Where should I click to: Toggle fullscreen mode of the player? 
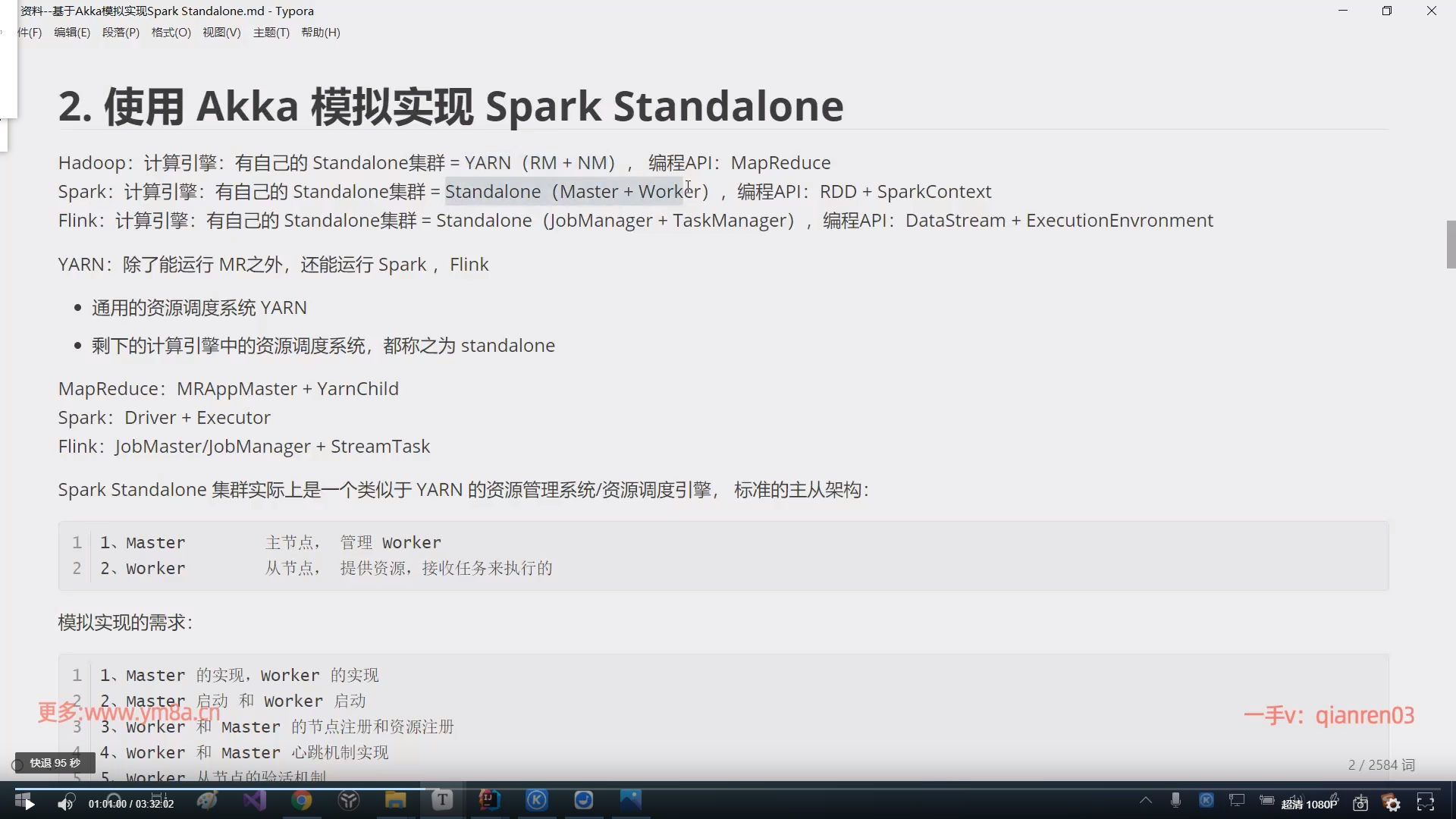(x=1426, y=802)
